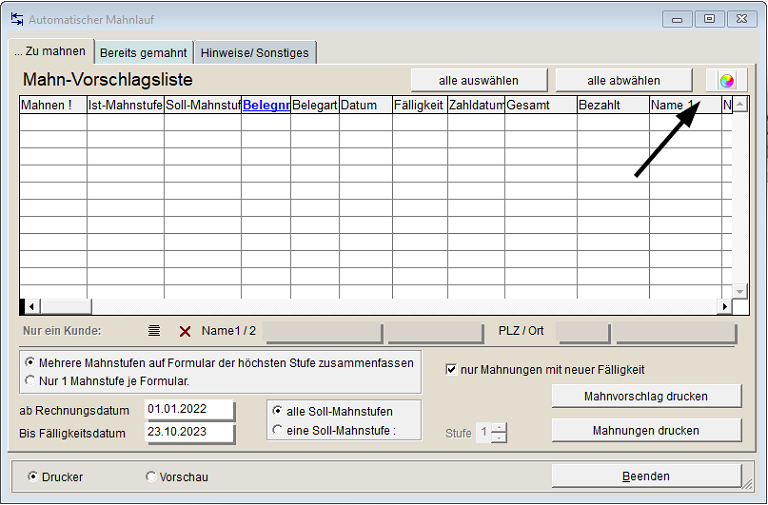Screen dimensions: 768x505
Task: Click the Mahnen ! column header
Action: tap(53, 105)
